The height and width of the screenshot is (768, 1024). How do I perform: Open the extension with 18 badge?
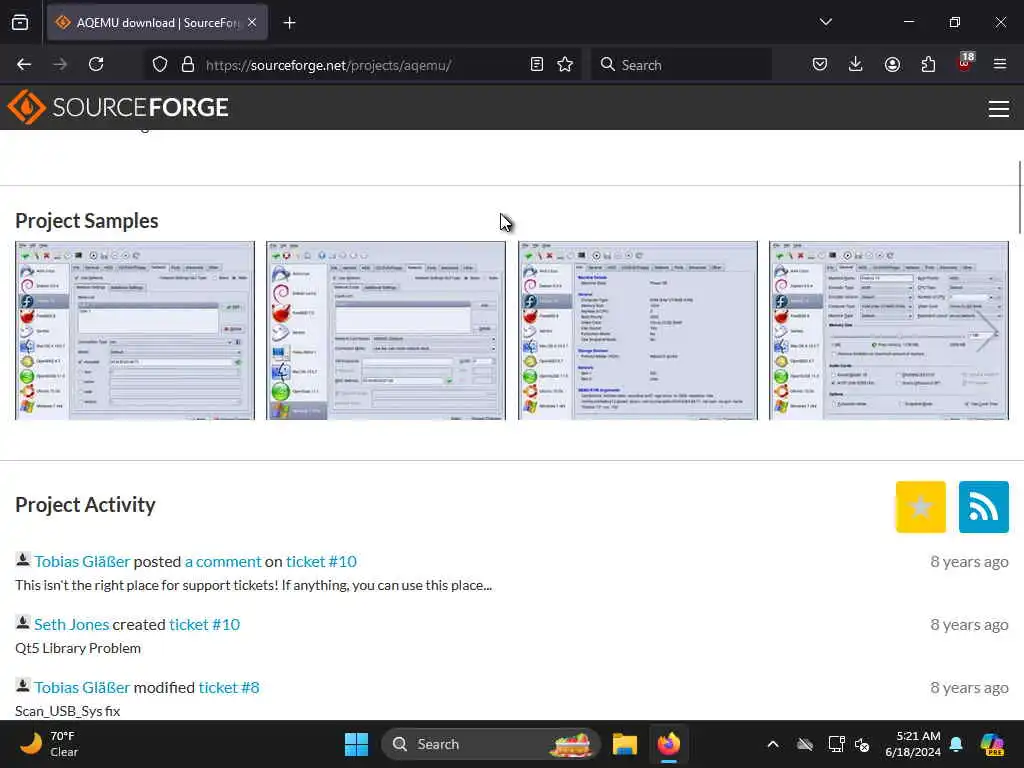(x=965, y=63)
